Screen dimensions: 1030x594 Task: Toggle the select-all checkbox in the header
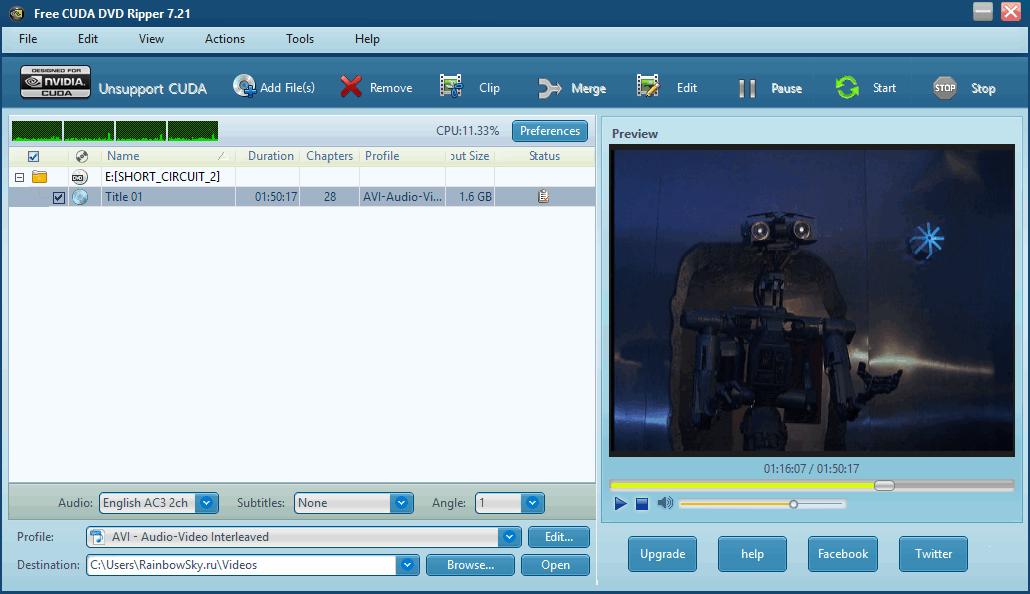click(x=33, y=156)
